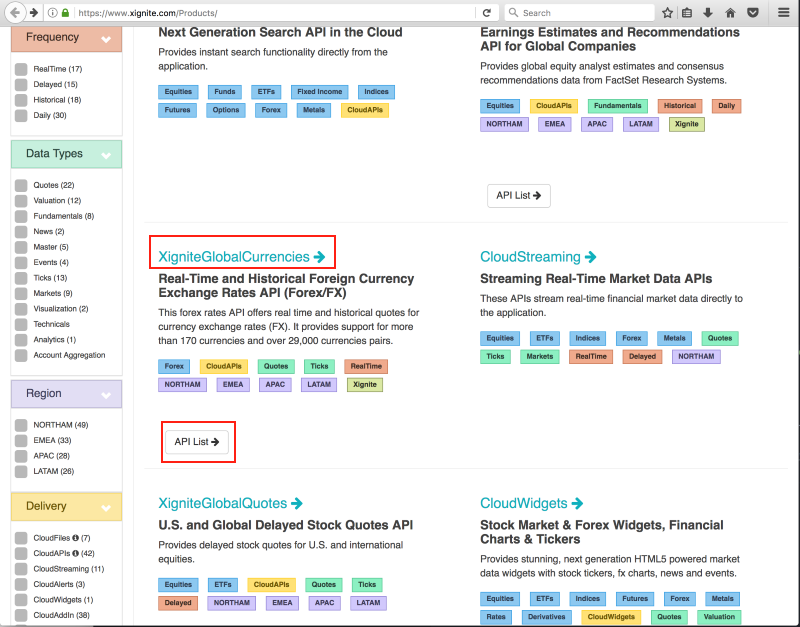Bookmark this page with the star icon

667,13
